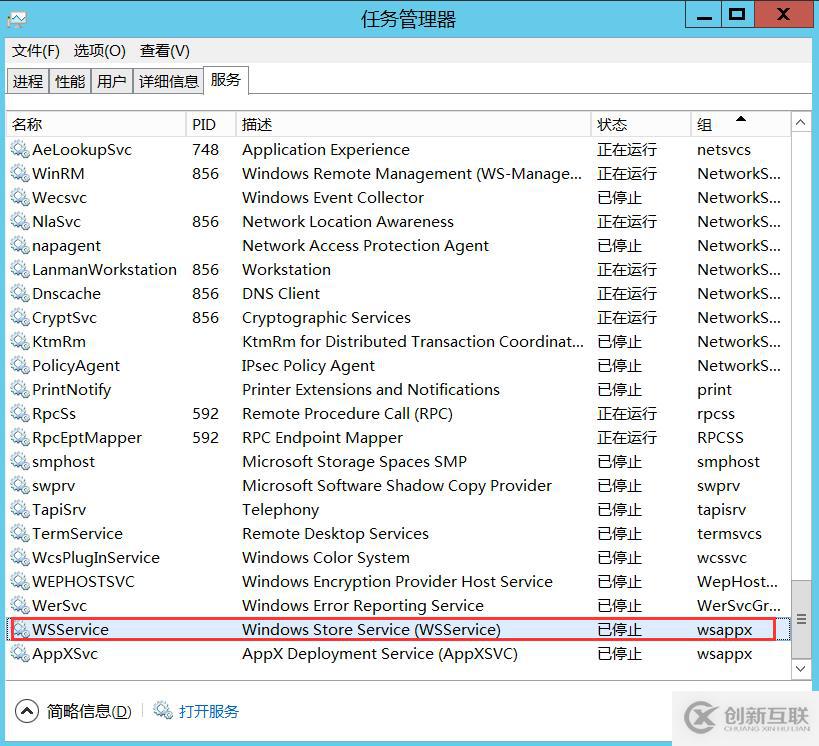Click the WSService service gear icon
This screenshot has height=746, width=819.
point(20,629)
